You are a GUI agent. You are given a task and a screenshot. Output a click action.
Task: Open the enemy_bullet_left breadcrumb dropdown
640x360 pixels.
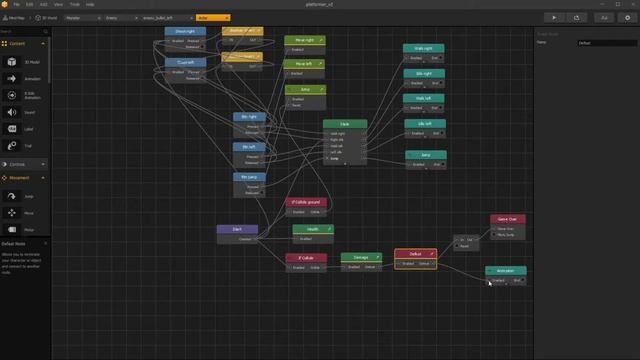[x=167, y=18]
